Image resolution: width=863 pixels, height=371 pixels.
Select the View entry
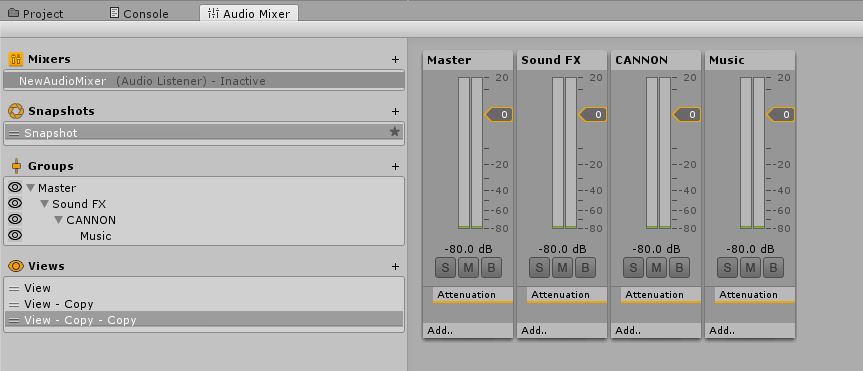coord(204,288)
